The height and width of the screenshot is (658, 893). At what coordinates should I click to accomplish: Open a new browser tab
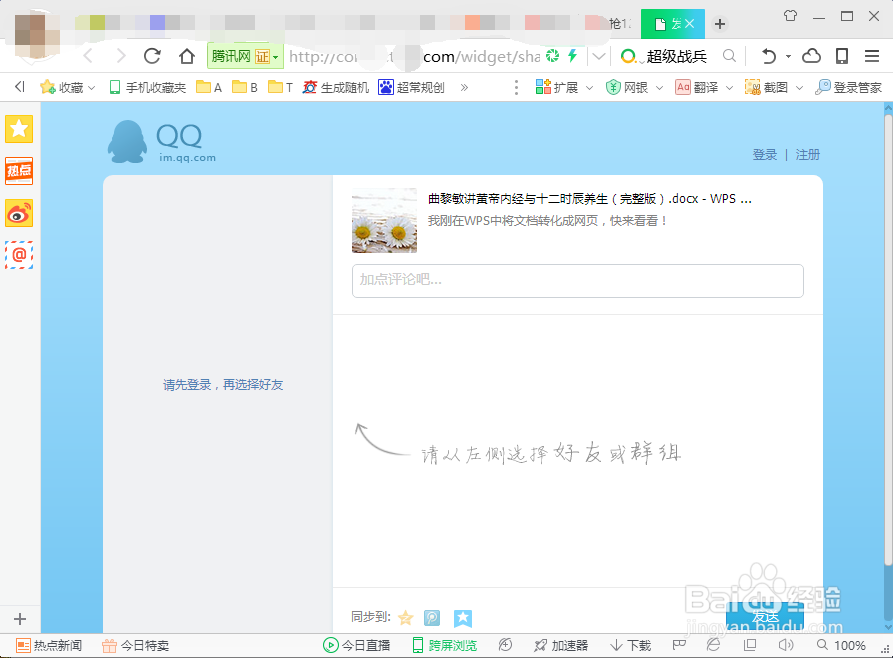click(720, 24)
